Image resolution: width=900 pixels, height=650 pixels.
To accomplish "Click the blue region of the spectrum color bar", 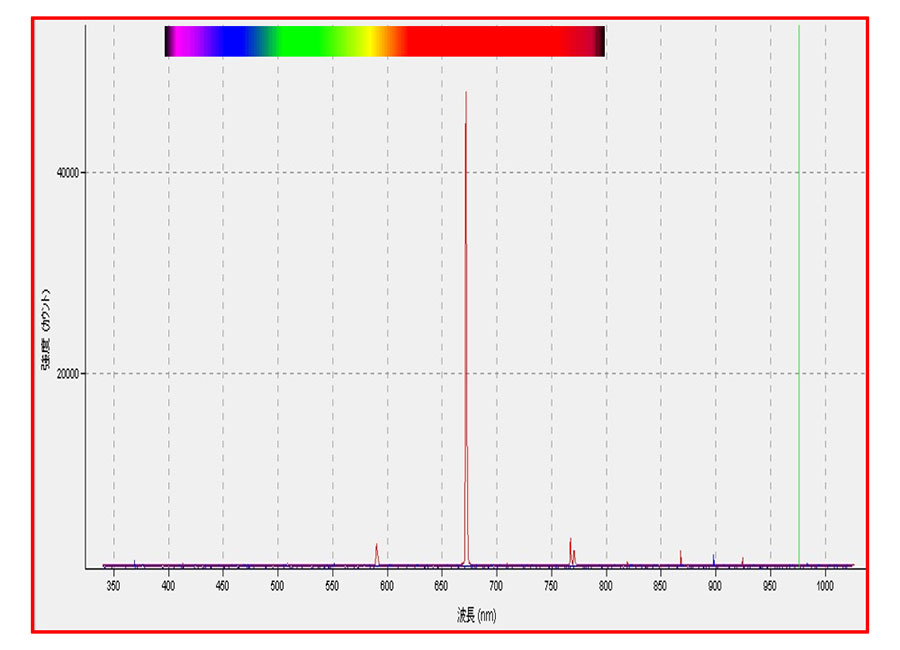I will 232,41.
